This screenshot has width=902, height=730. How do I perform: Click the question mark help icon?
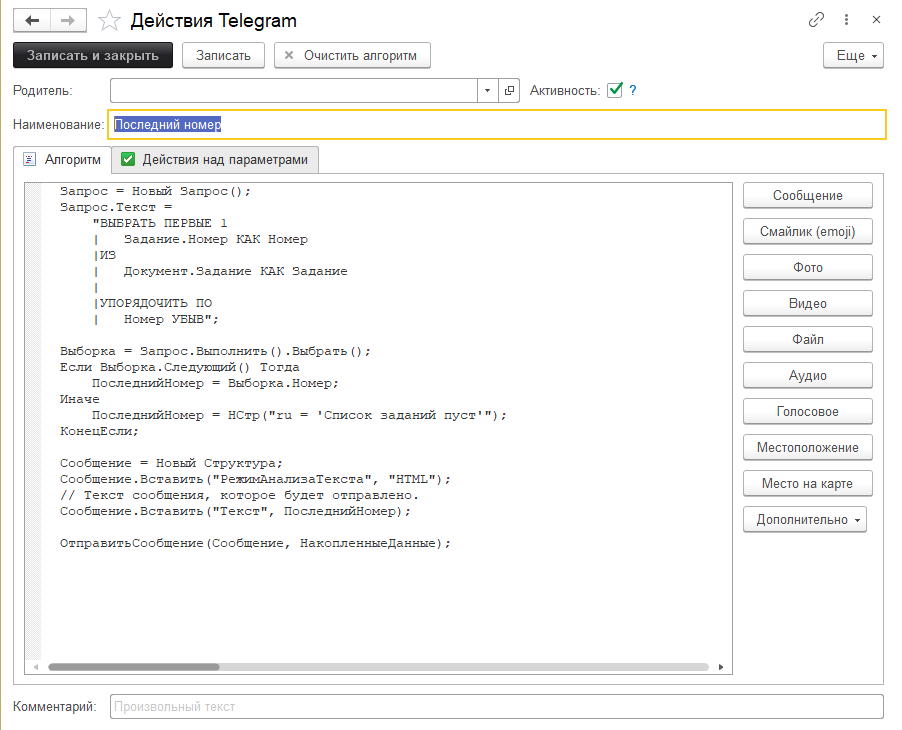633,91
